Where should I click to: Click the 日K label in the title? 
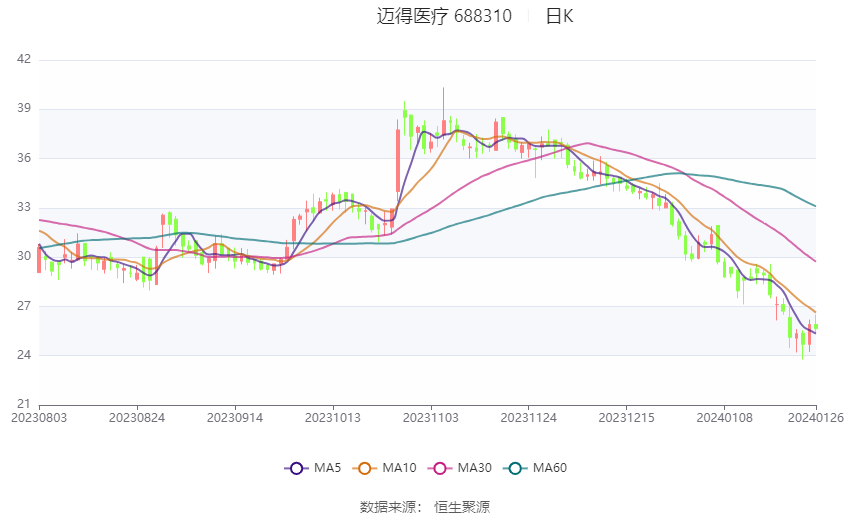[559, 16]
